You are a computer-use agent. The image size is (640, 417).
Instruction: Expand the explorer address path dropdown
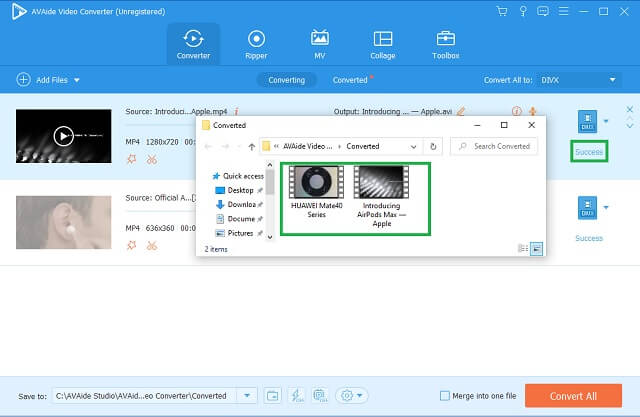(413, 146)
